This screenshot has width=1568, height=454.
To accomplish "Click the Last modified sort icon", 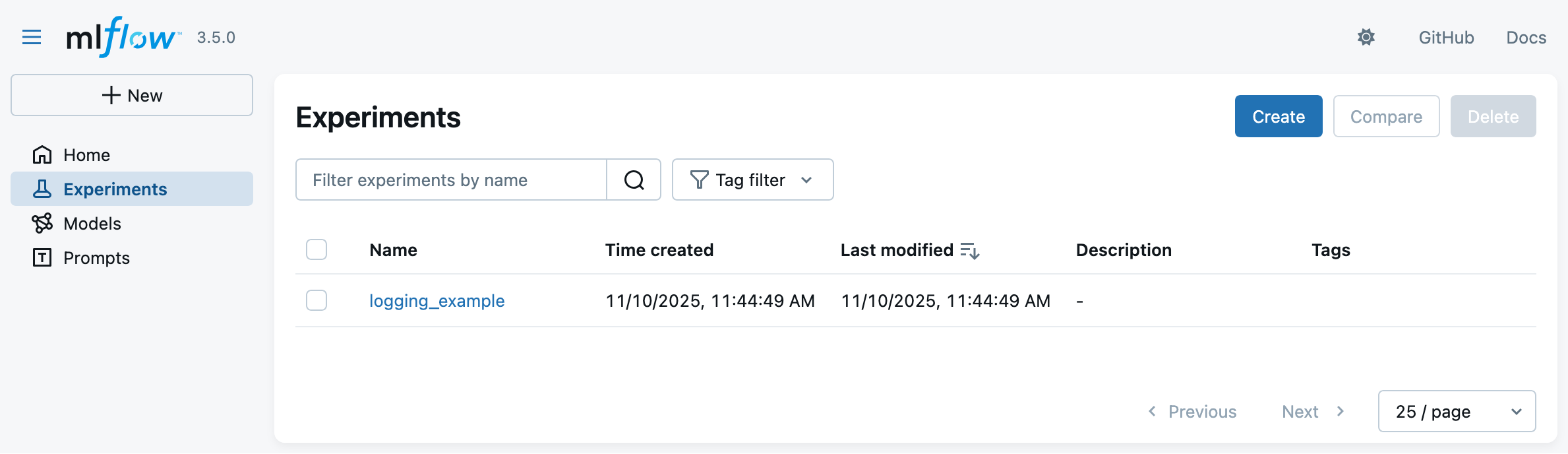I will pyautogui.click(x=969, y=251).
